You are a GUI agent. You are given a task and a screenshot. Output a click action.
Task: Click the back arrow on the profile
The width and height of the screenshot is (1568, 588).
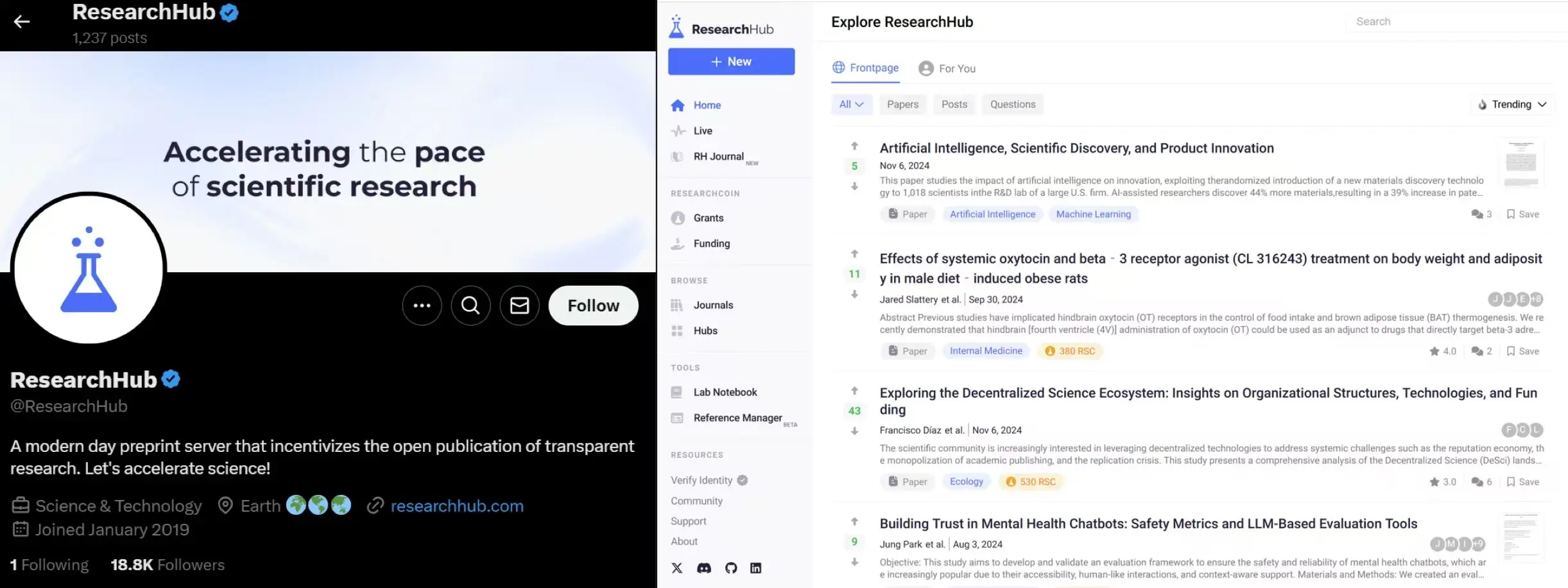22,22
